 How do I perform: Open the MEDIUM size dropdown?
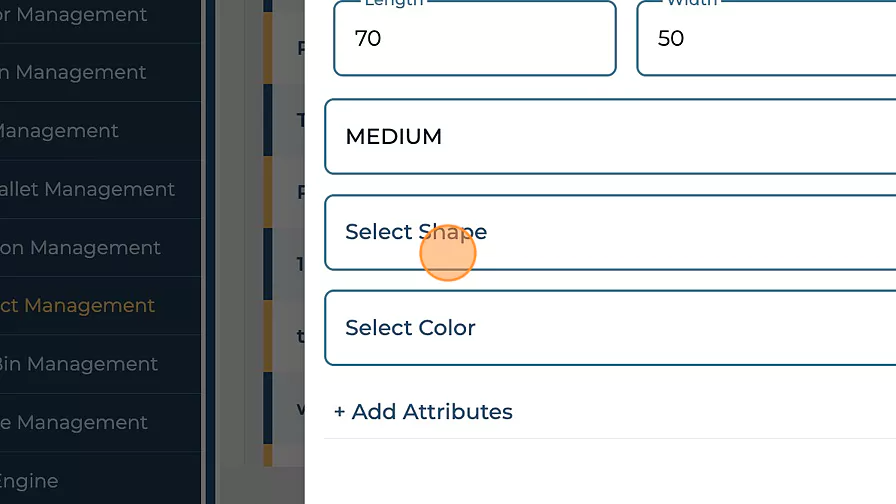point(610,137)
